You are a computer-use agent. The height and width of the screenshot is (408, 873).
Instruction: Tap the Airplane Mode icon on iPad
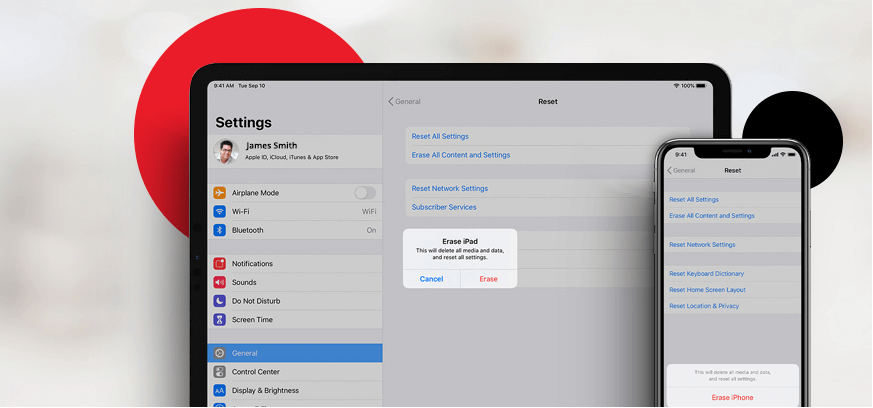219,193
